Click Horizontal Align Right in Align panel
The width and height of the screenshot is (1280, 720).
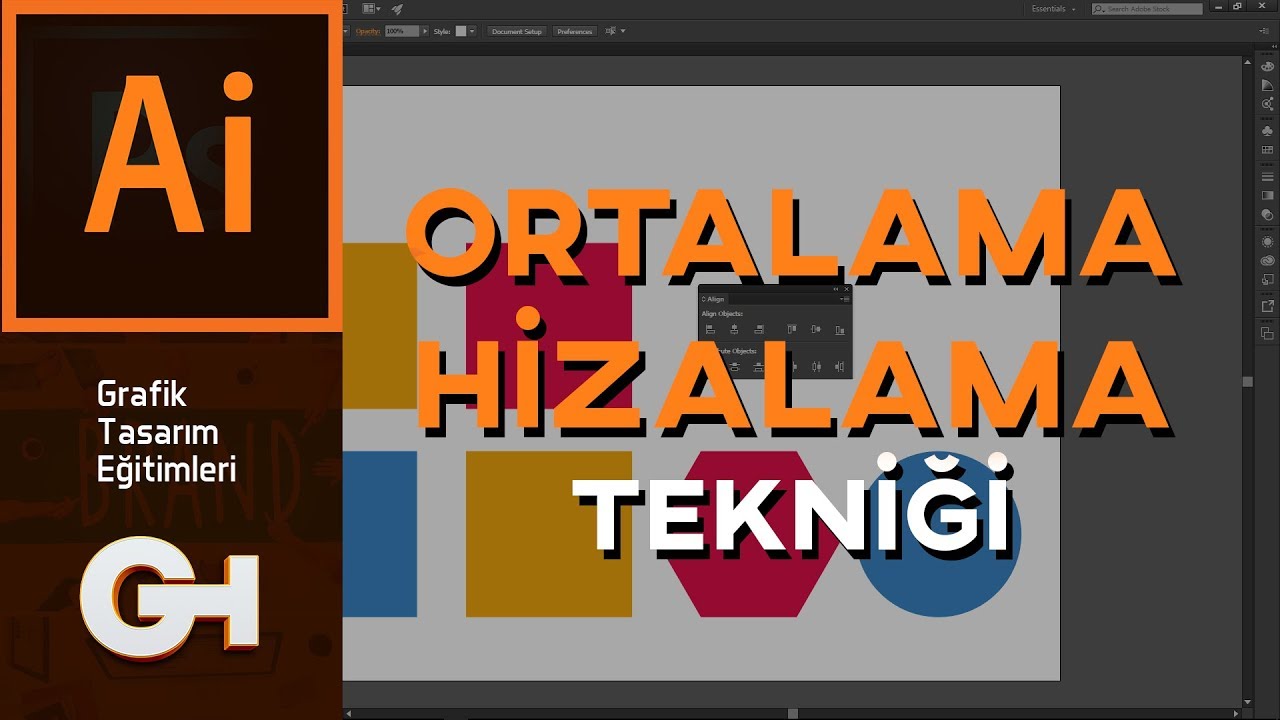pyautogui.click(x=759, y=329)
